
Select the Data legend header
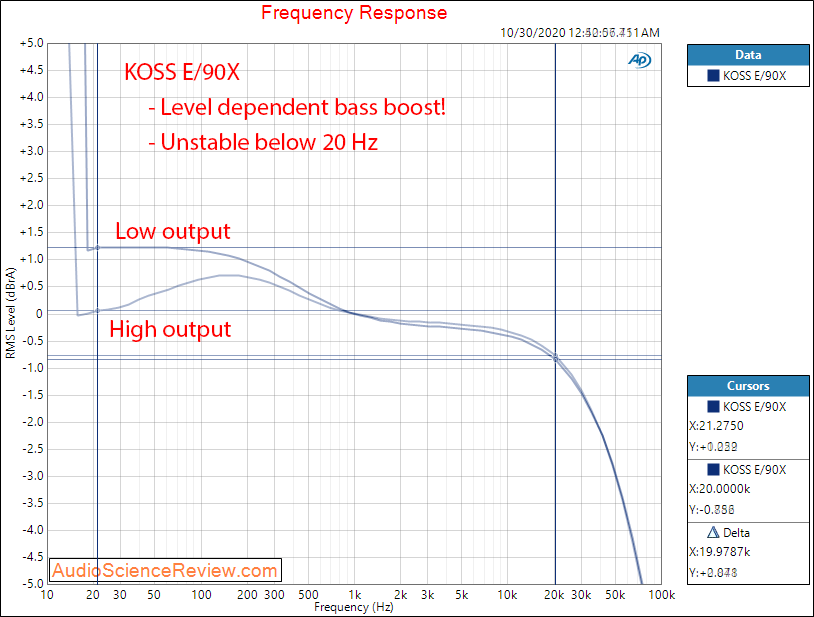click(x=748, y=55)
